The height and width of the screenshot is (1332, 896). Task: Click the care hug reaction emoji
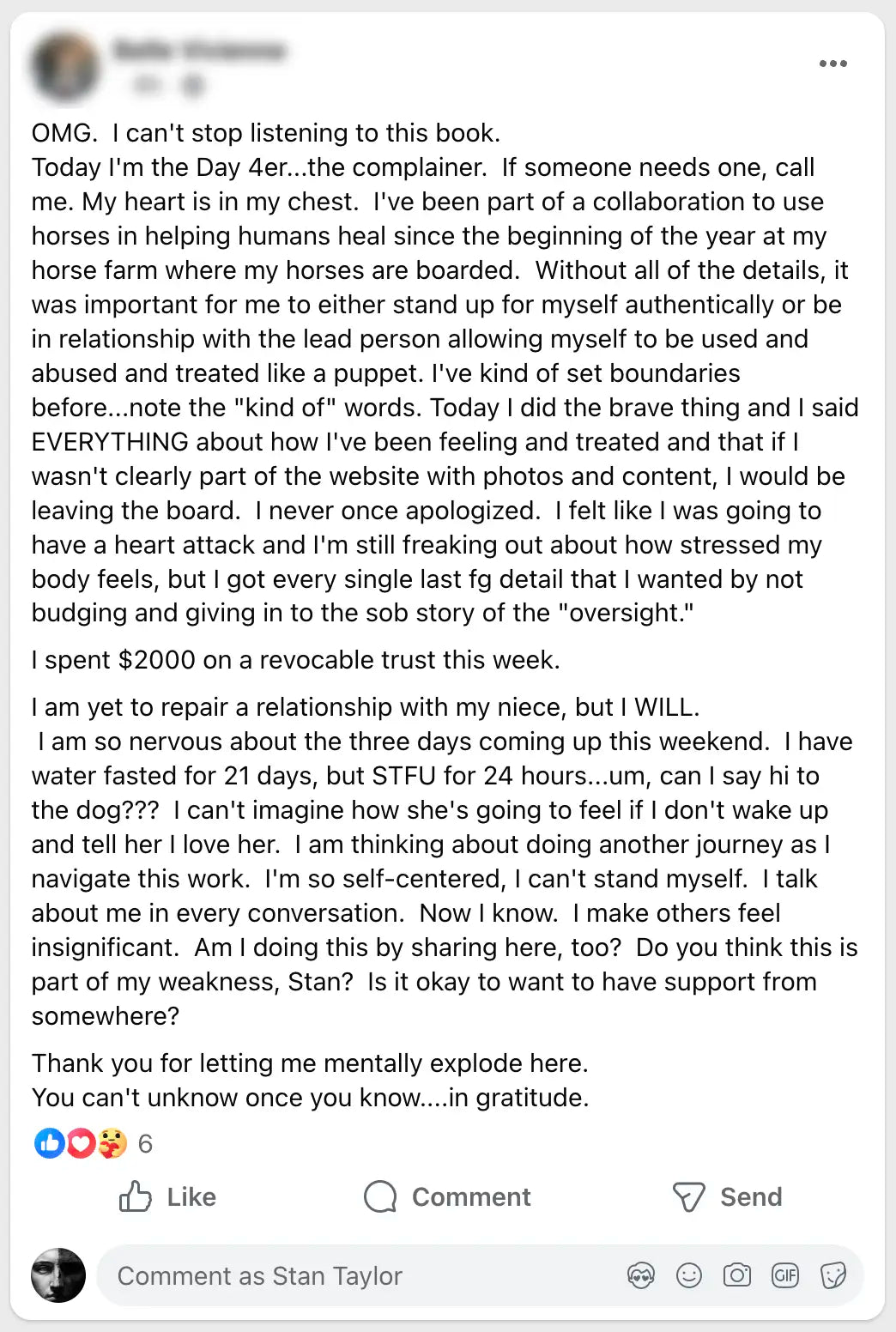(112, 1143)
